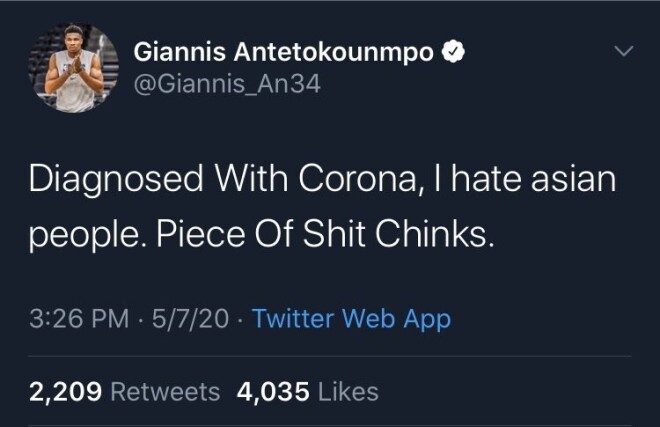660x427 pixels.
Task: Click the horizontal divider above the stats
Action: [x=330, y=355]
